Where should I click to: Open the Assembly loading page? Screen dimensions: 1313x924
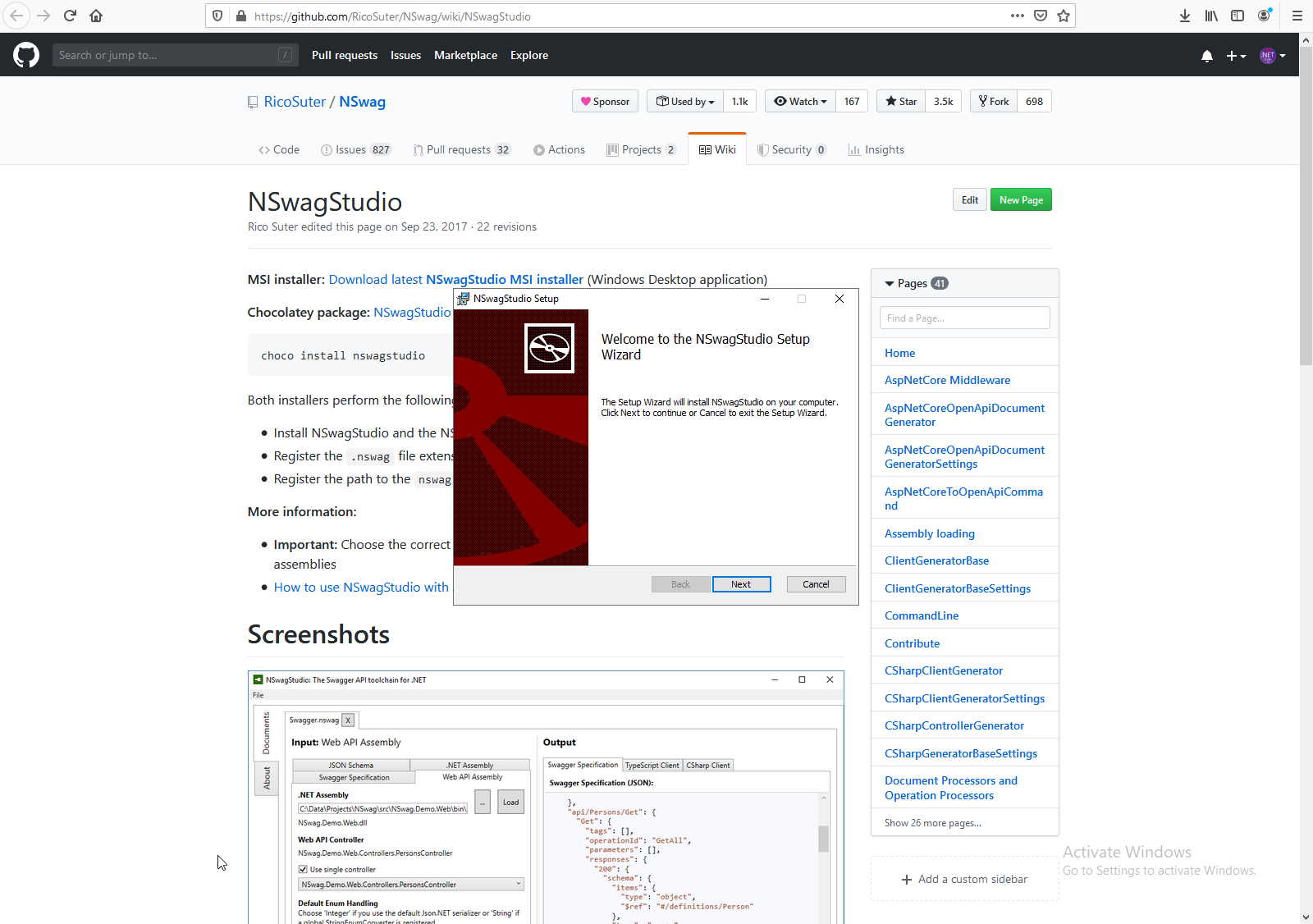(929, 533)
